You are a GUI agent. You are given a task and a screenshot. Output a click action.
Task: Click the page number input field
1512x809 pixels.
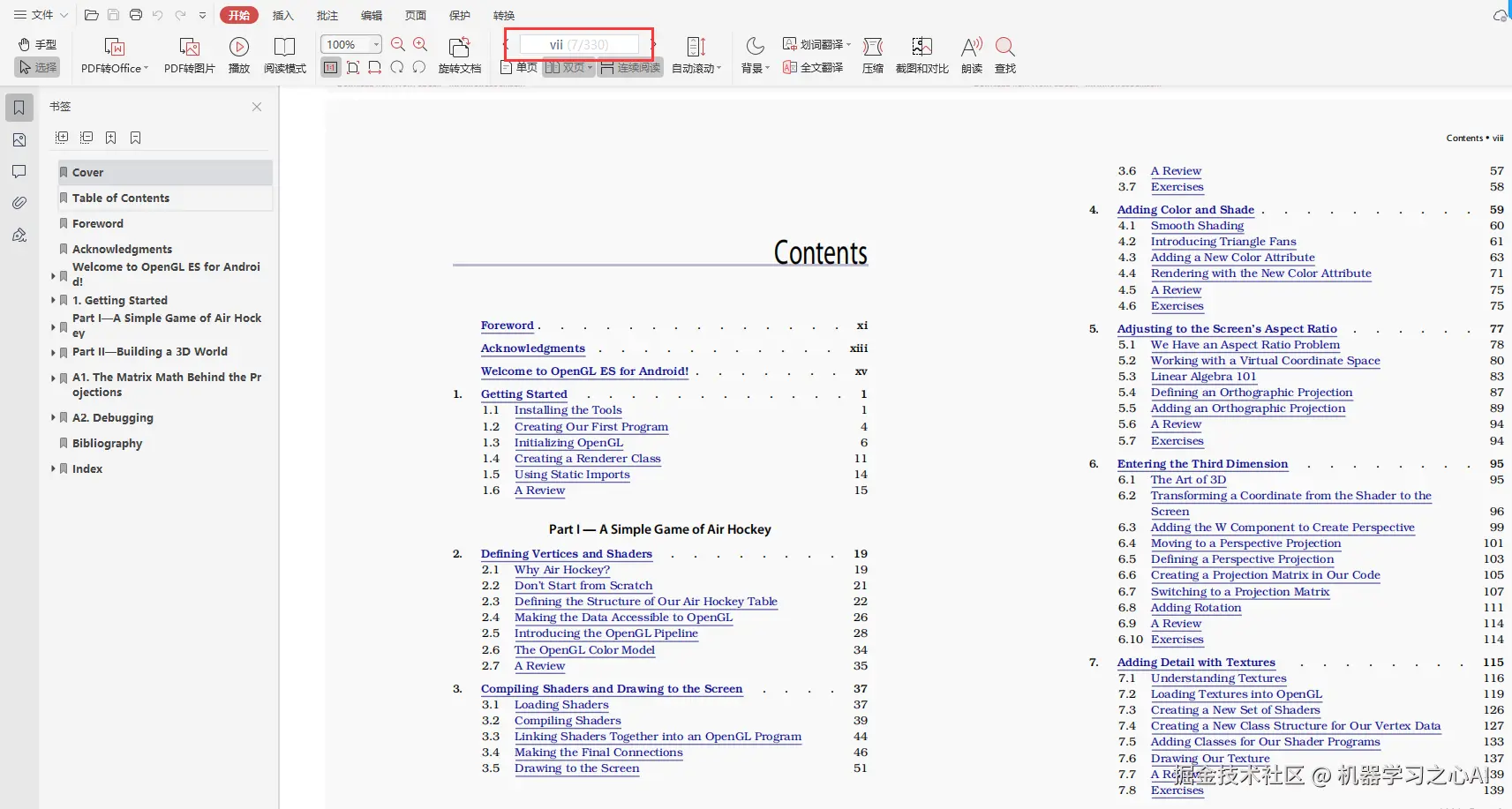click(x=579, y=44)
